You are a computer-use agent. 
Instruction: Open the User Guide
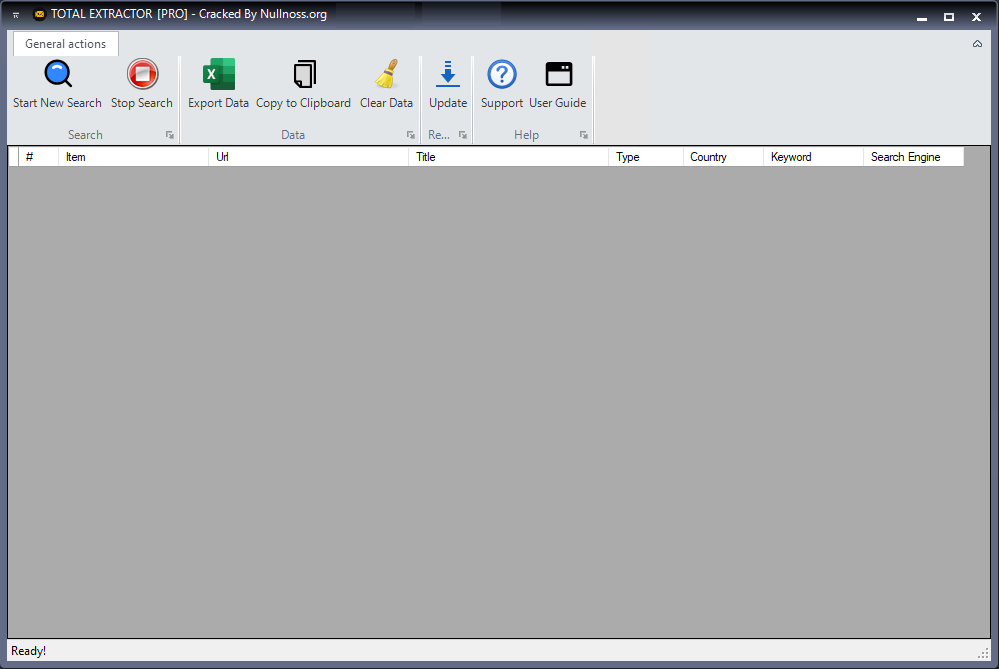pos(557,84)
